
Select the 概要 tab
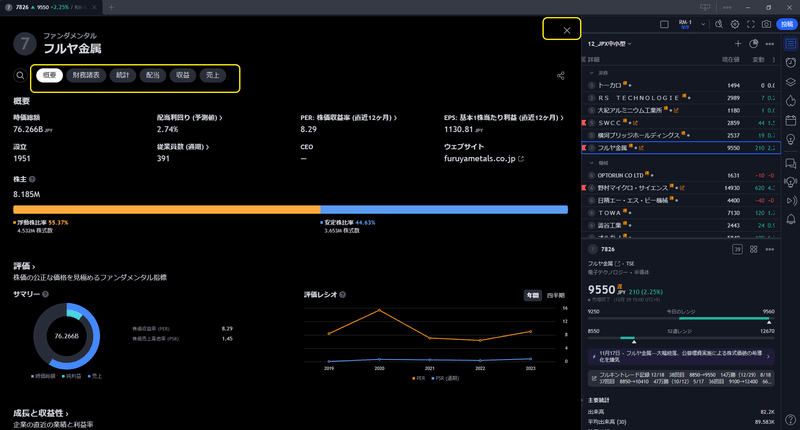click(49, 75)
